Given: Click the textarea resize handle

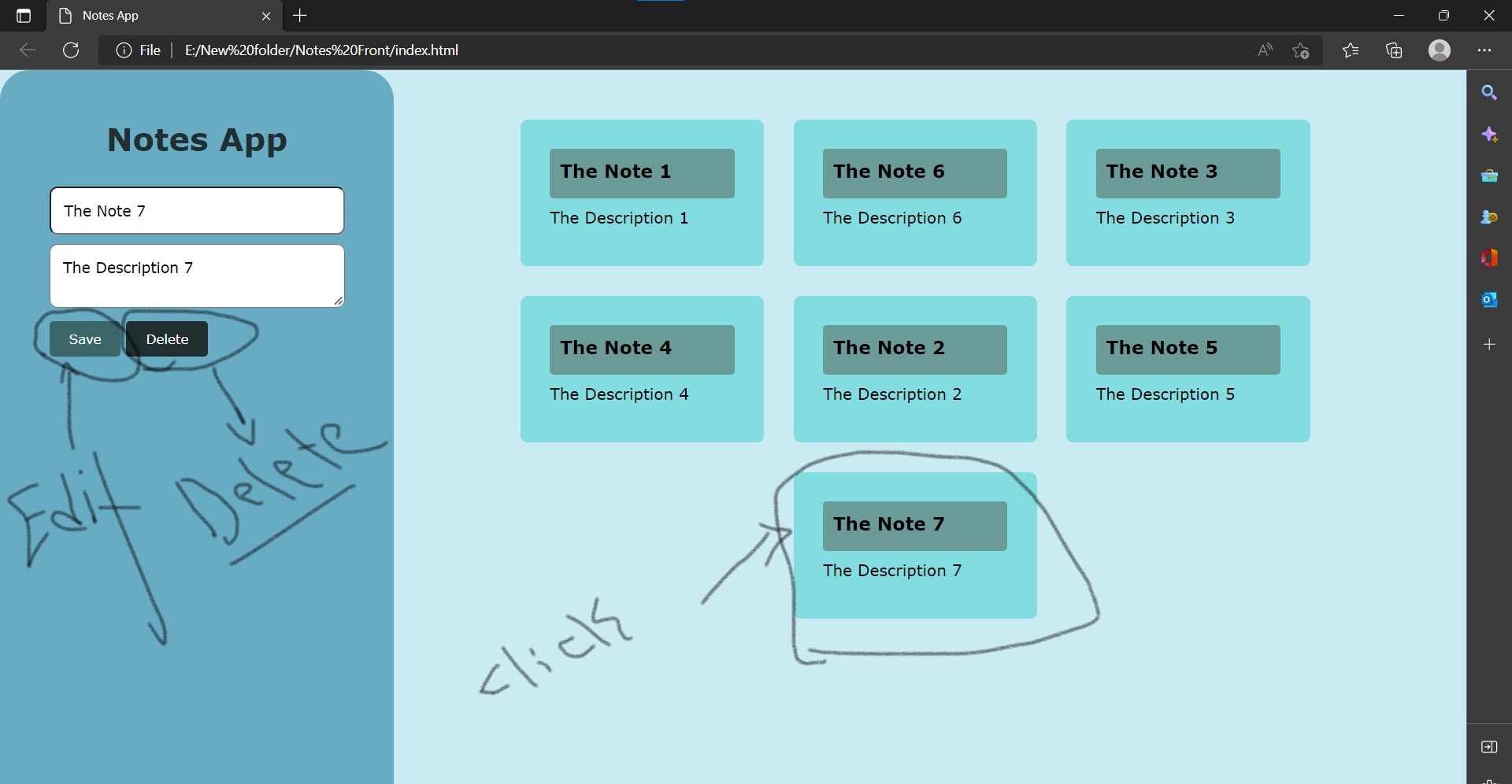Looking at the screenshot, I should (x=339, y=301).
